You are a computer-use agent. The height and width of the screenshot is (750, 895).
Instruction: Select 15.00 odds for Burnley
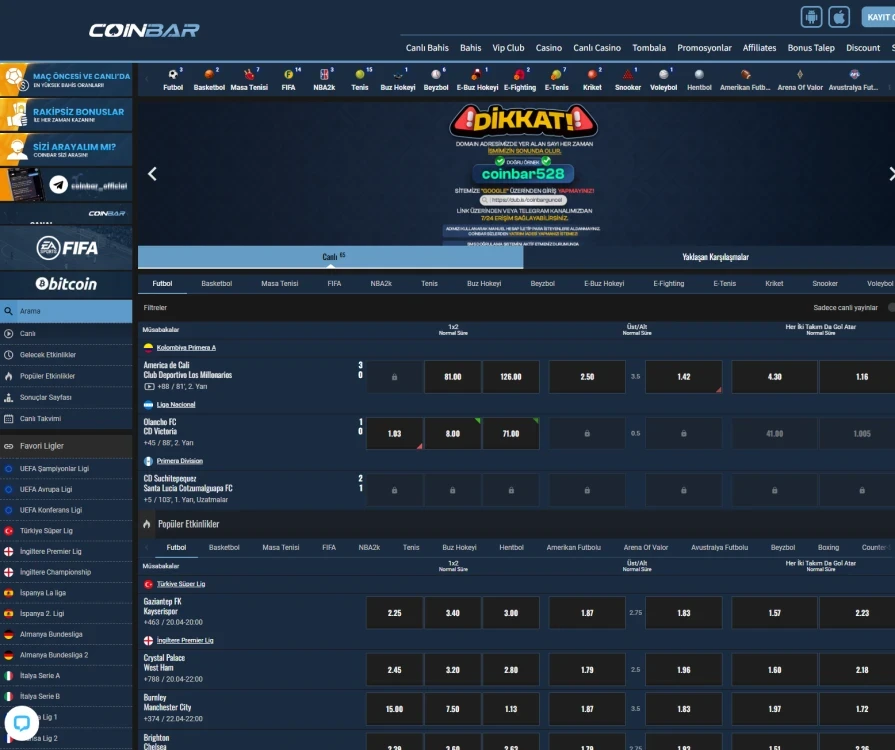coord(394,709)
